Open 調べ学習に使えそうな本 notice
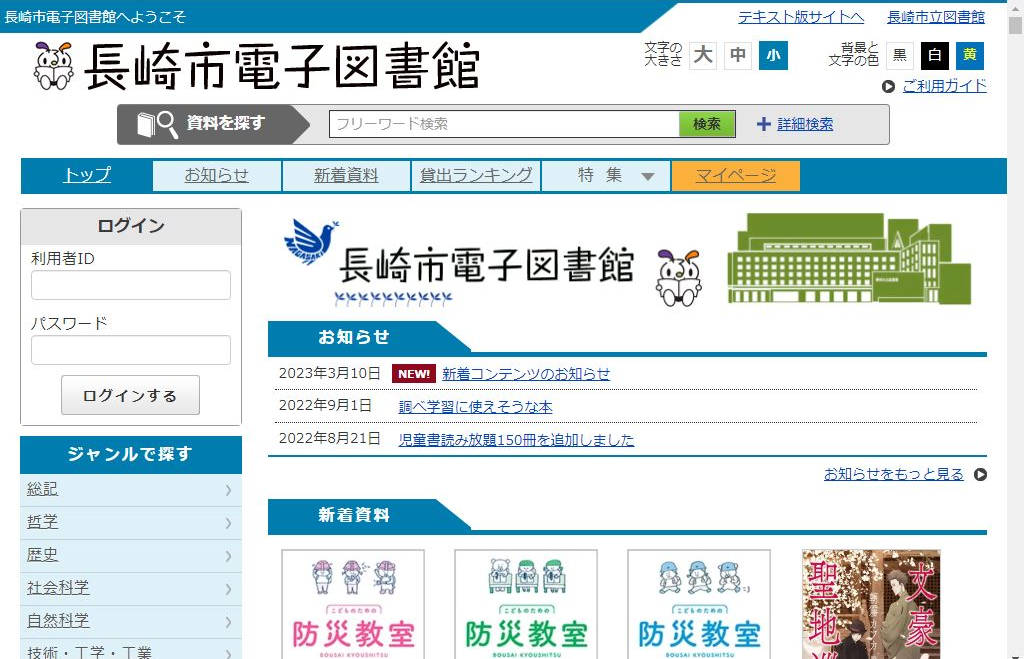 (475, 406)
